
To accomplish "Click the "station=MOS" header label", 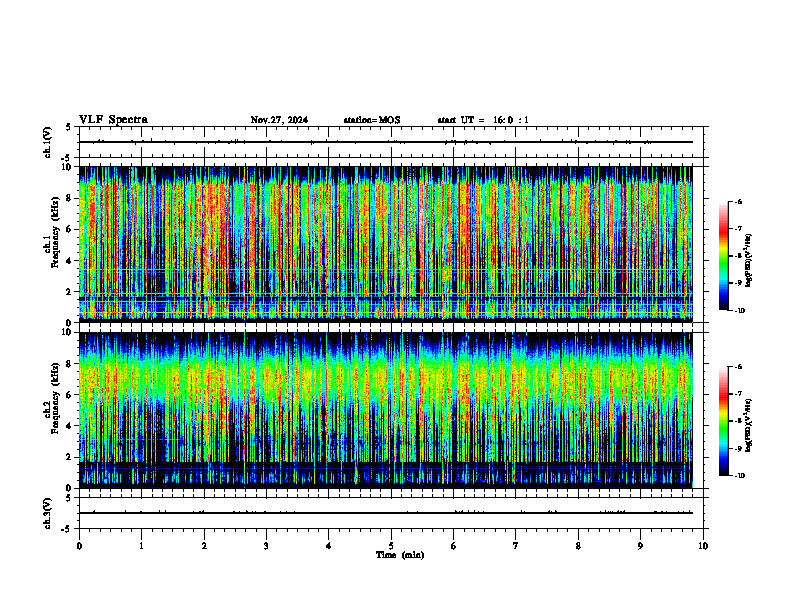I will (372, 120).
